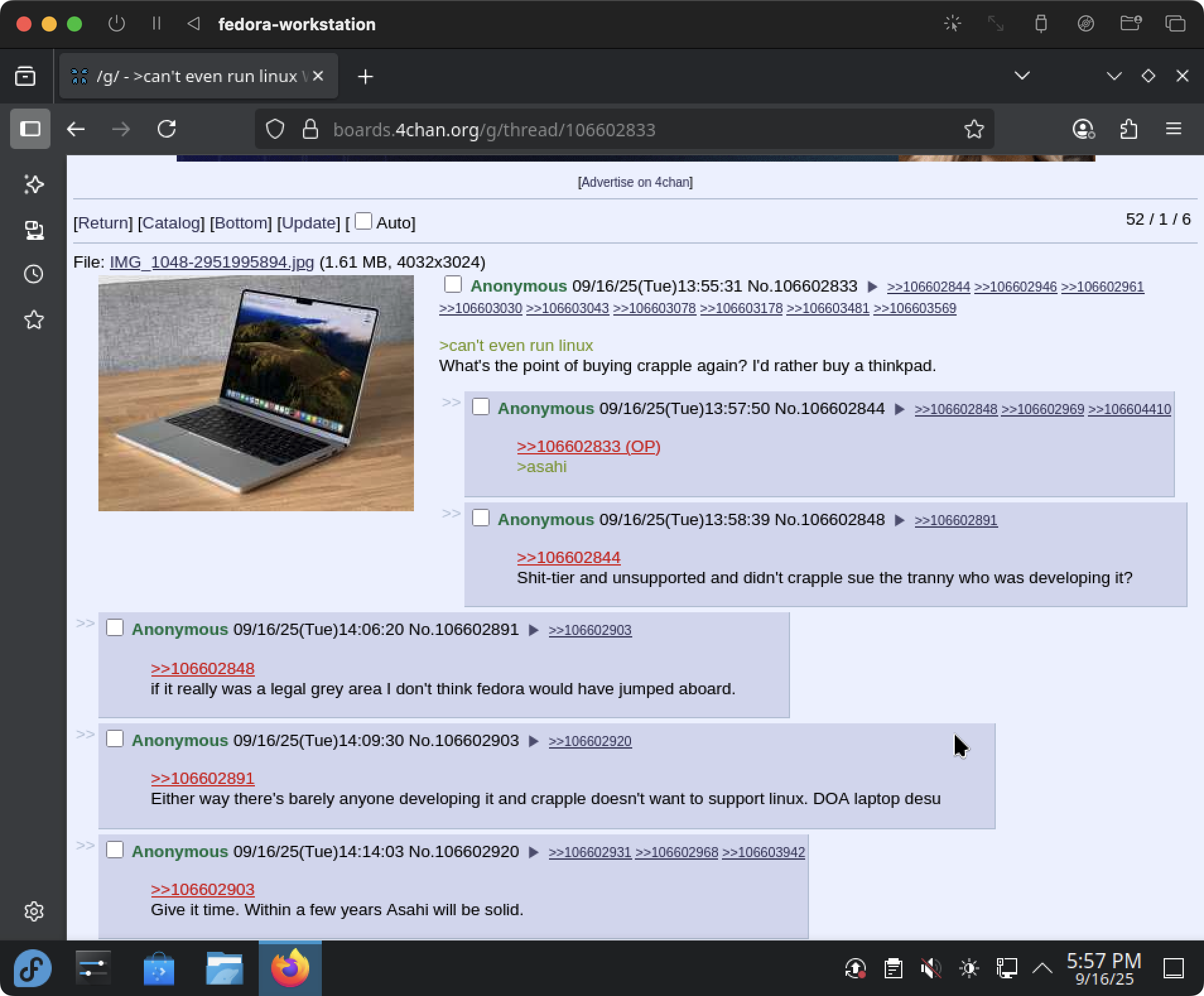Reload the current page

(167, 129)
